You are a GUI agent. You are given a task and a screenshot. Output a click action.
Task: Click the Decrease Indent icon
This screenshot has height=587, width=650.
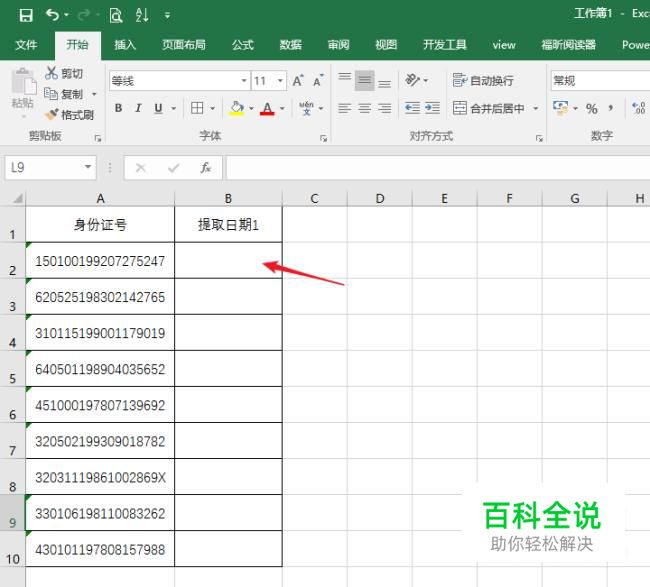point(412,108)
